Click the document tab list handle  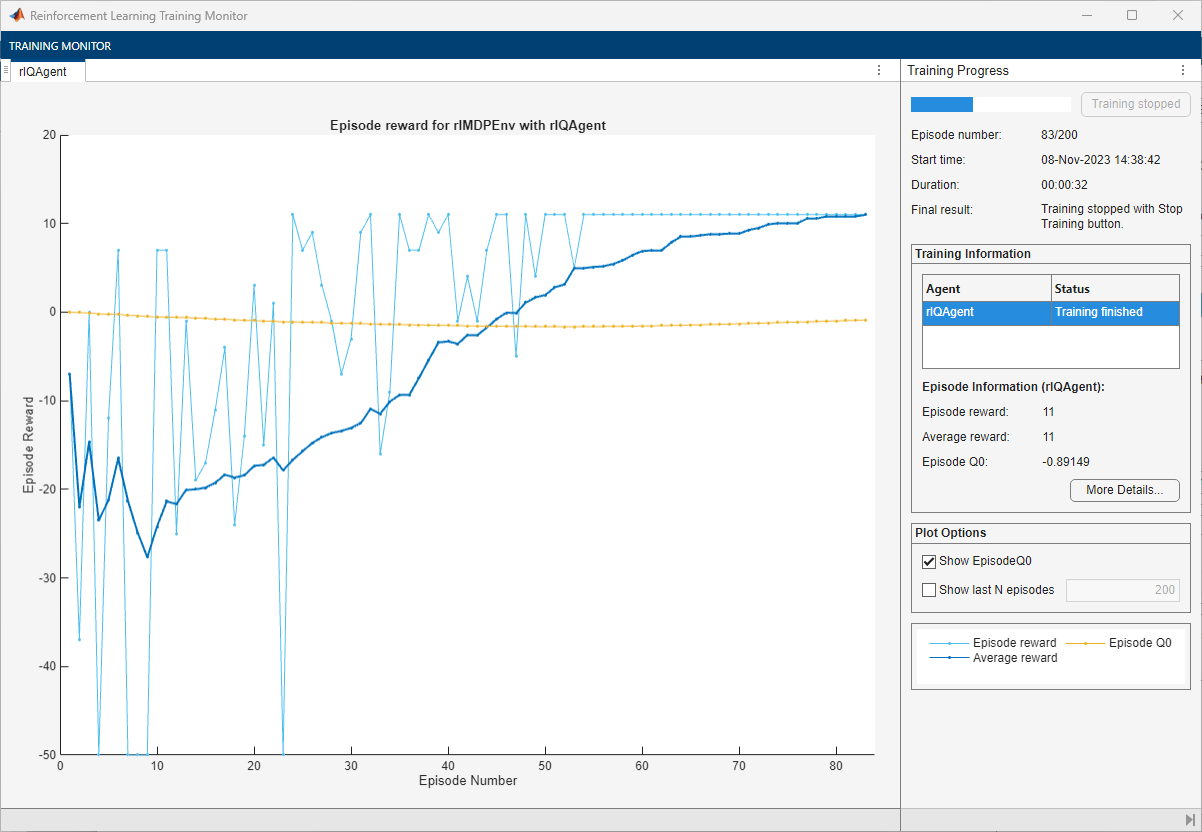tap(6, 70)
